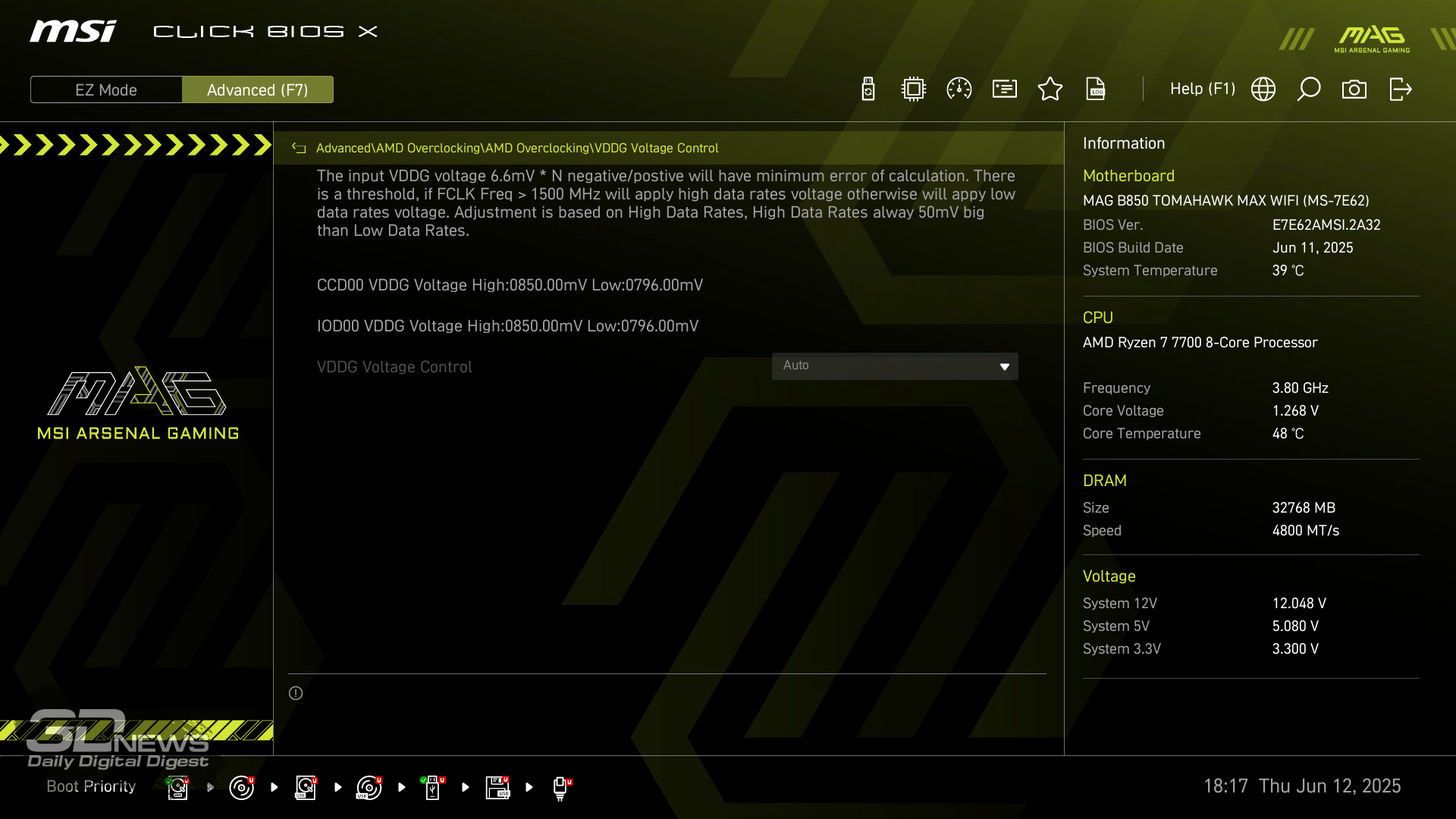Click the BIOS Build Date Jun 11, 2025
Viewport: 1456px width, 819px height.
click(x=1313, y=248)
